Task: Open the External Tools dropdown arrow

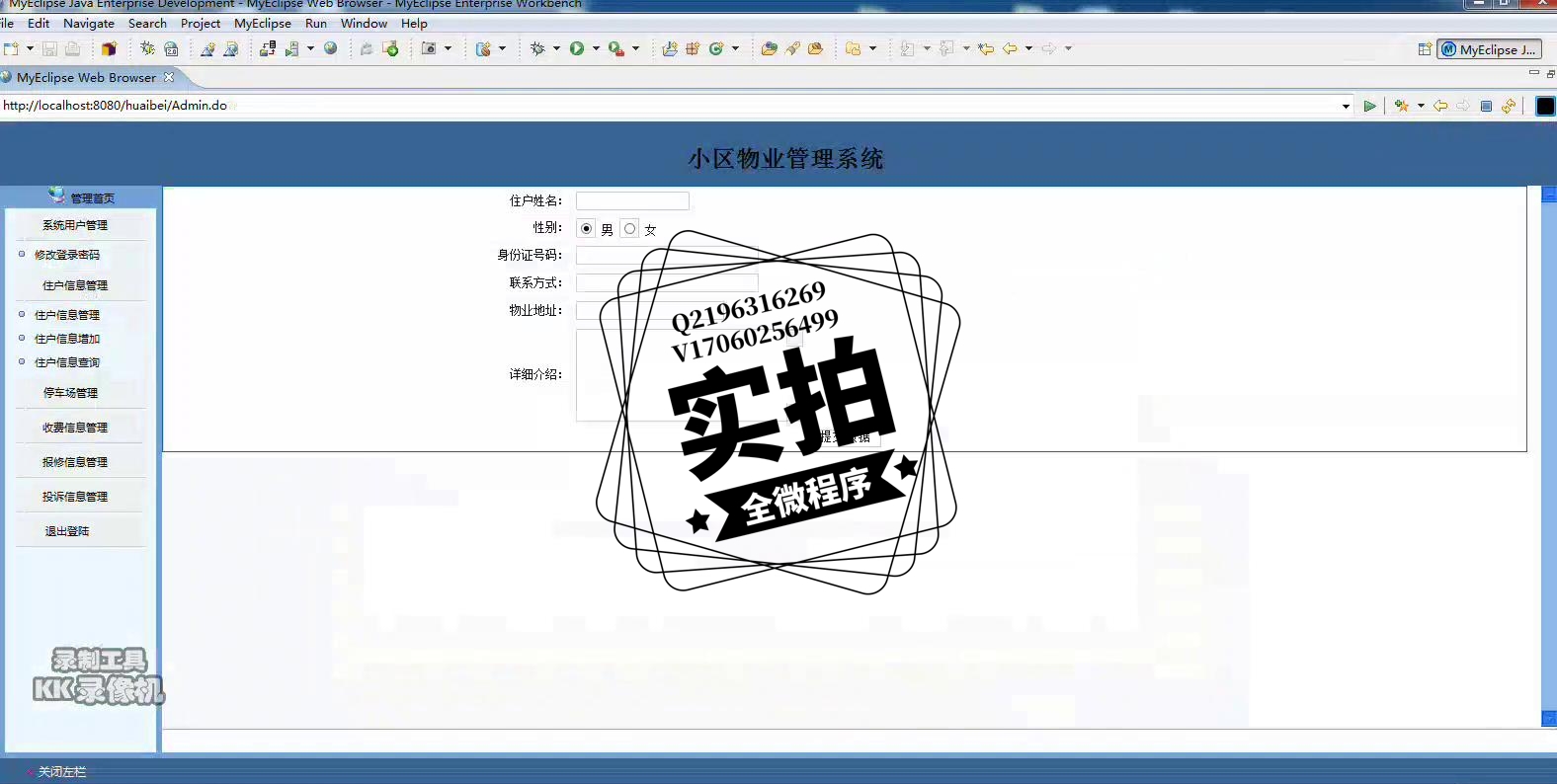Action: pyautogui.click(x=635, y=48)
